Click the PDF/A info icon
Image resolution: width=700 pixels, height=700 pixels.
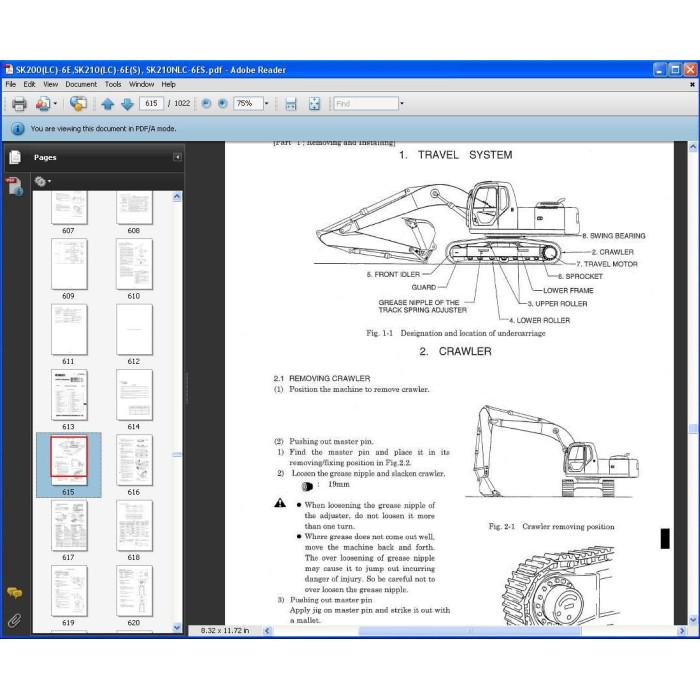(x=17, y=129)
